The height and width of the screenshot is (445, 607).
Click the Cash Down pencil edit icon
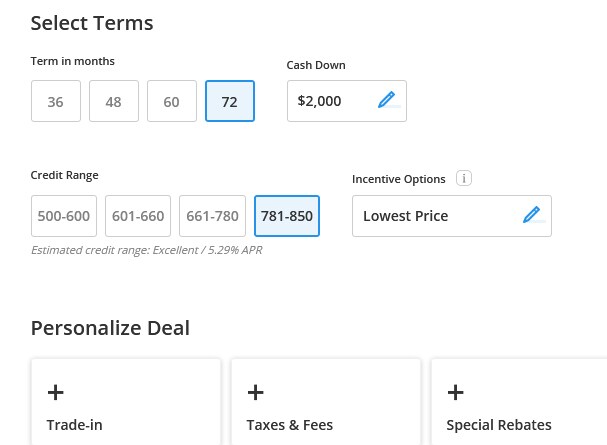(387, 100)
